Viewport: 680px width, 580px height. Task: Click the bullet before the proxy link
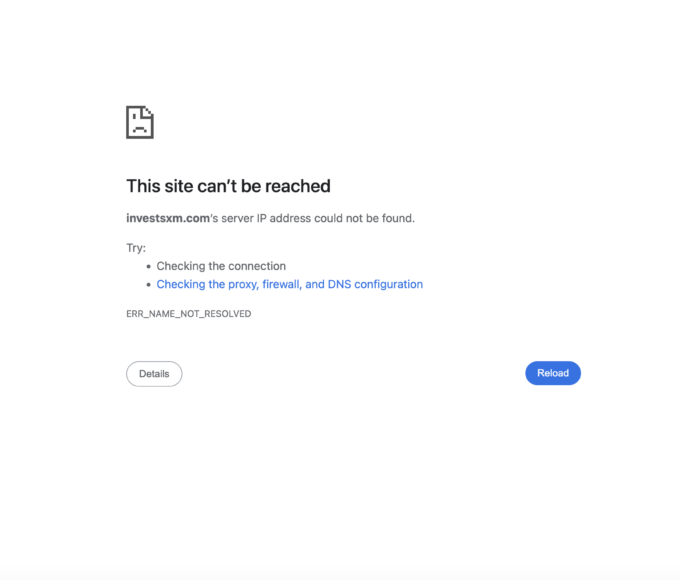coord(148,285)
